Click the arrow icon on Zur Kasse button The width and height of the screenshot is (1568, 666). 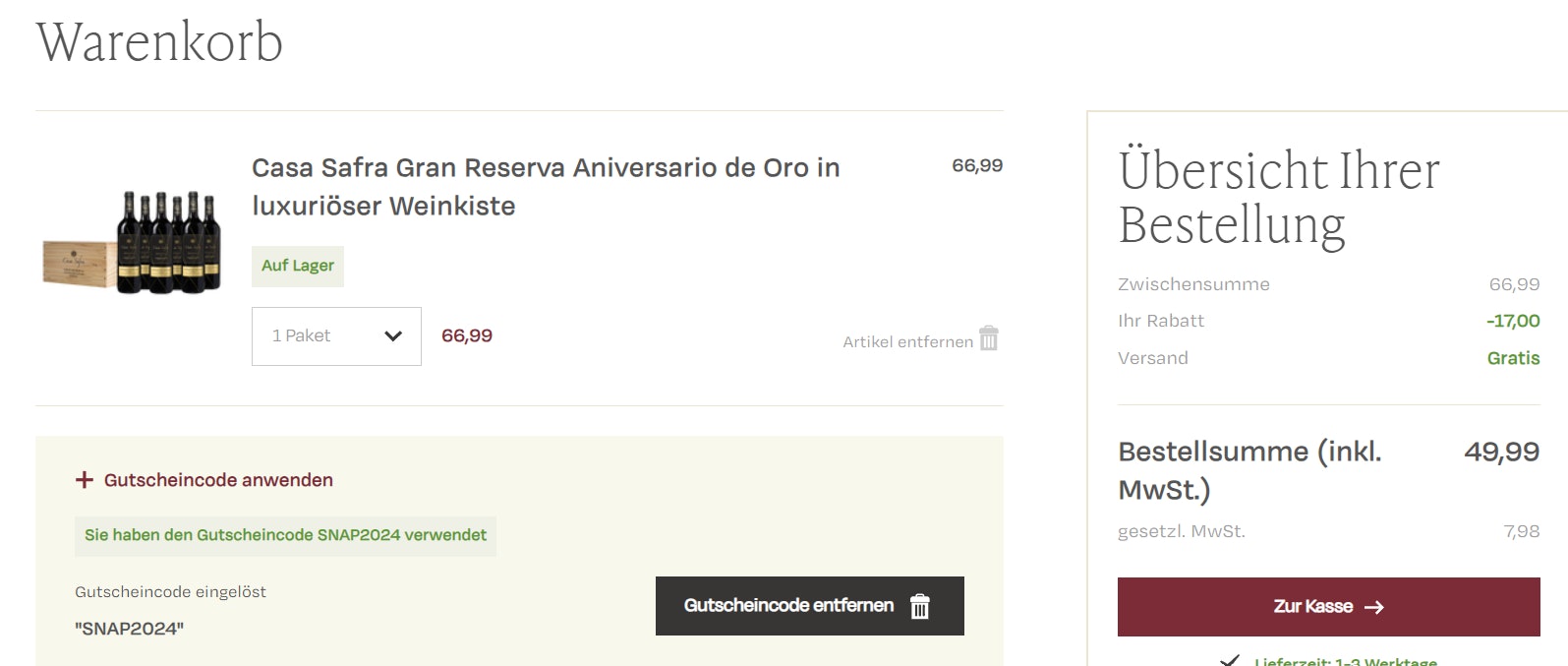click(x=1374, y=607)
